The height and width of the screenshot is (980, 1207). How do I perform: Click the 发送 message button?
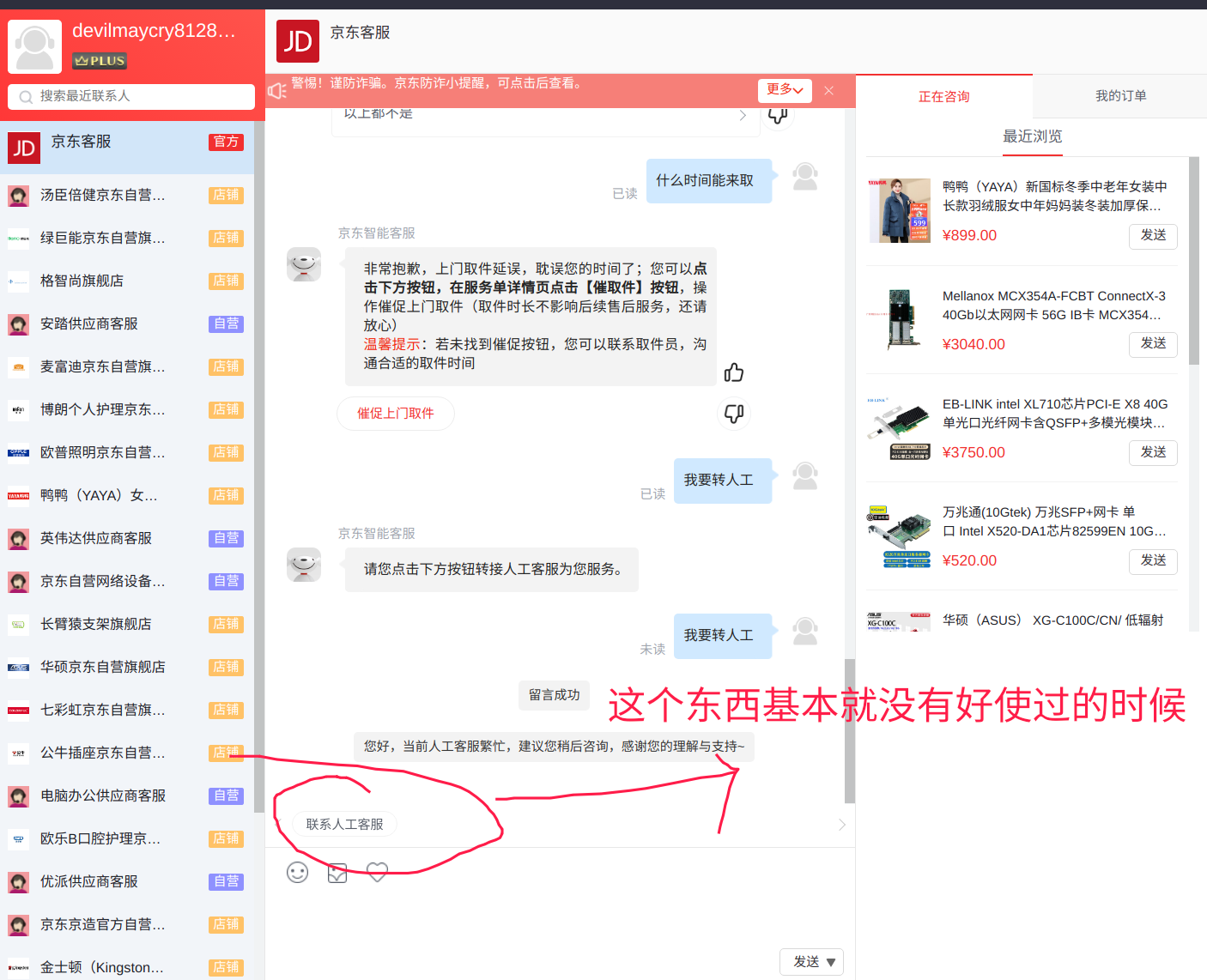pos(806,962)
